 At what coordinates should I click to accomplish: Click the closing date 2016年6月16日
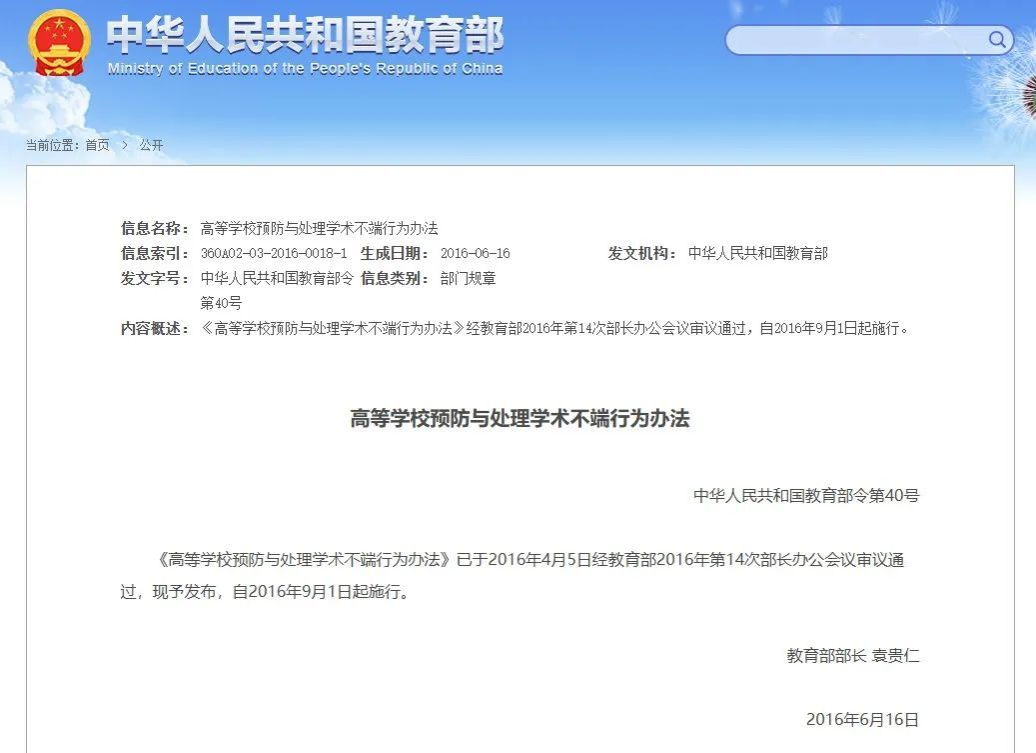coord(861,719)
